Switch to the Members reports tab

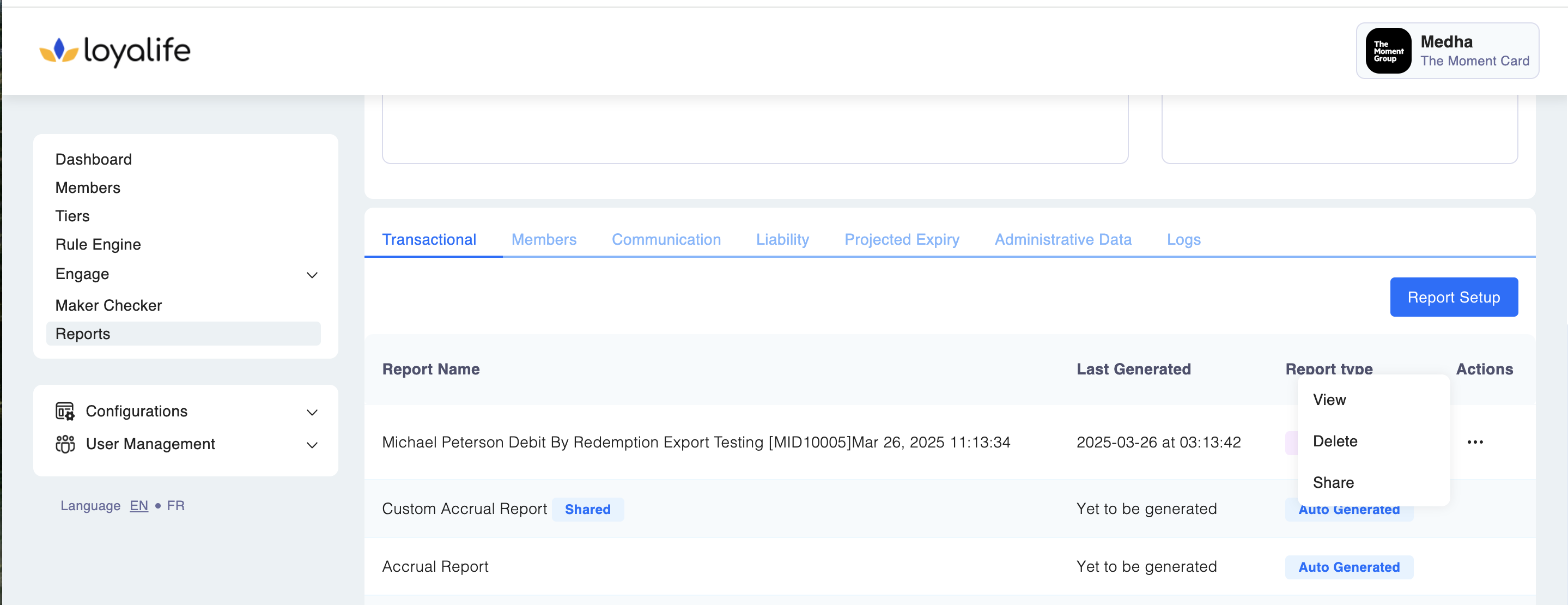pos(543,239)
